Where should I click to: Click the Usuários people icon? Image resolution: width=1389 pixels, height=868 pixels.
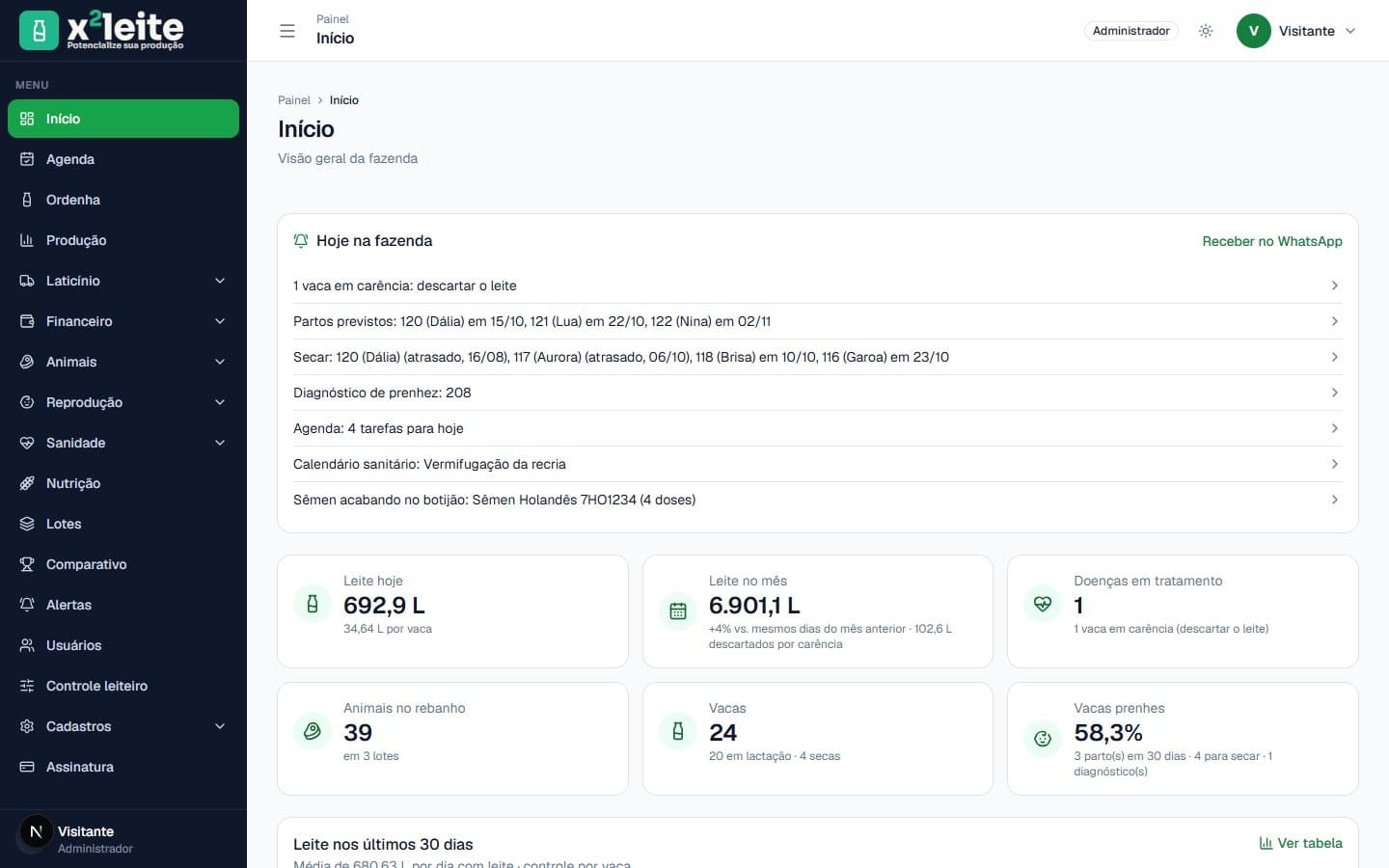[x=27, y=645]
